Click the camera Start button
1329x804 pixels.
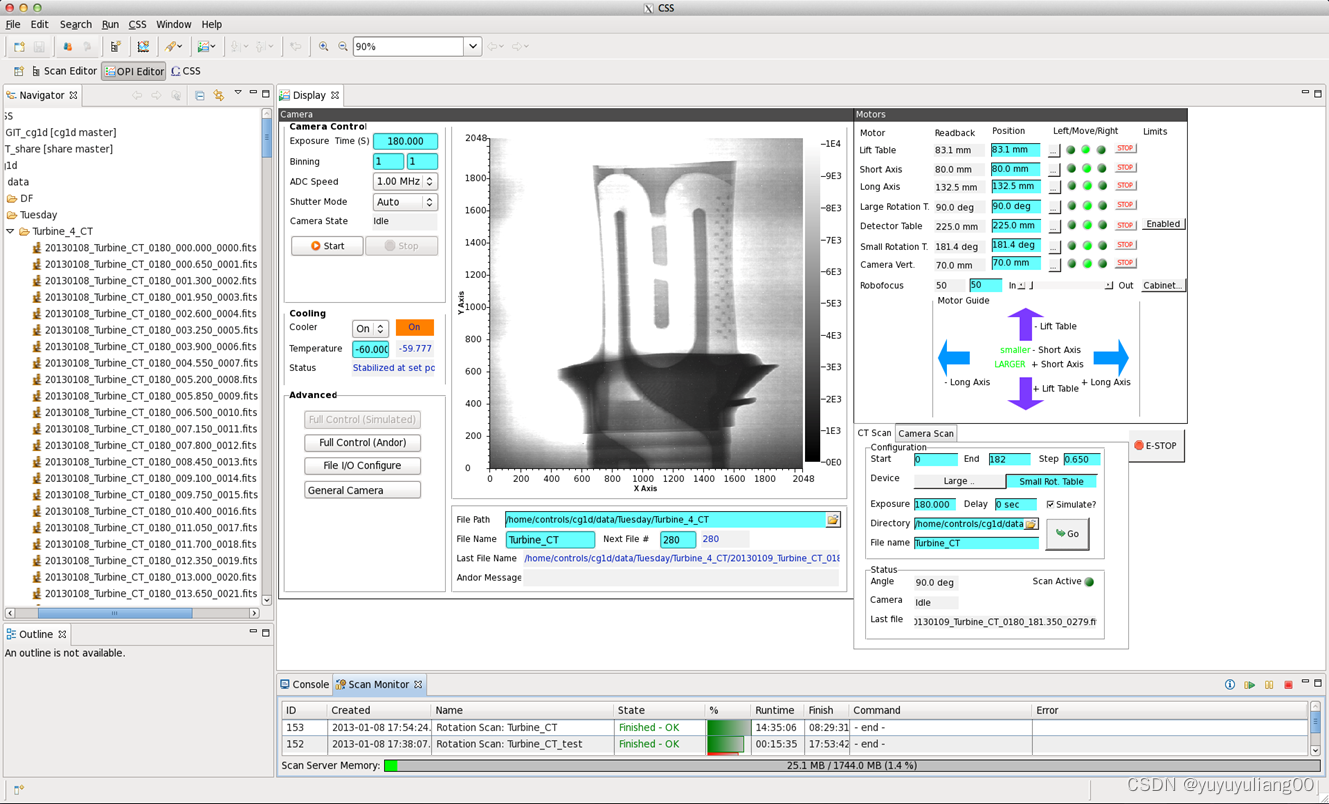point(327,245)
